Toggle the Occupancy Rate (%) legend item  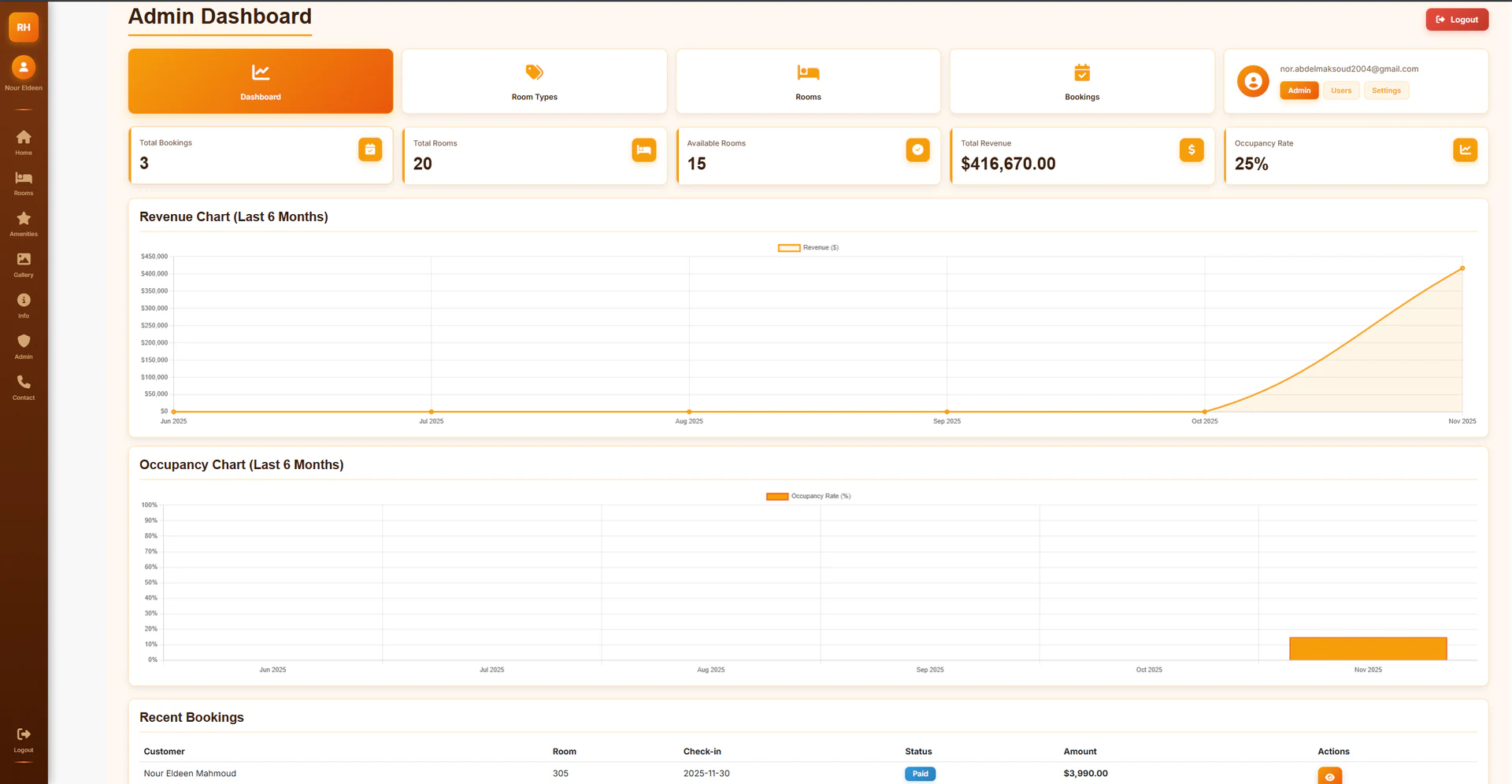pos(808,496)
